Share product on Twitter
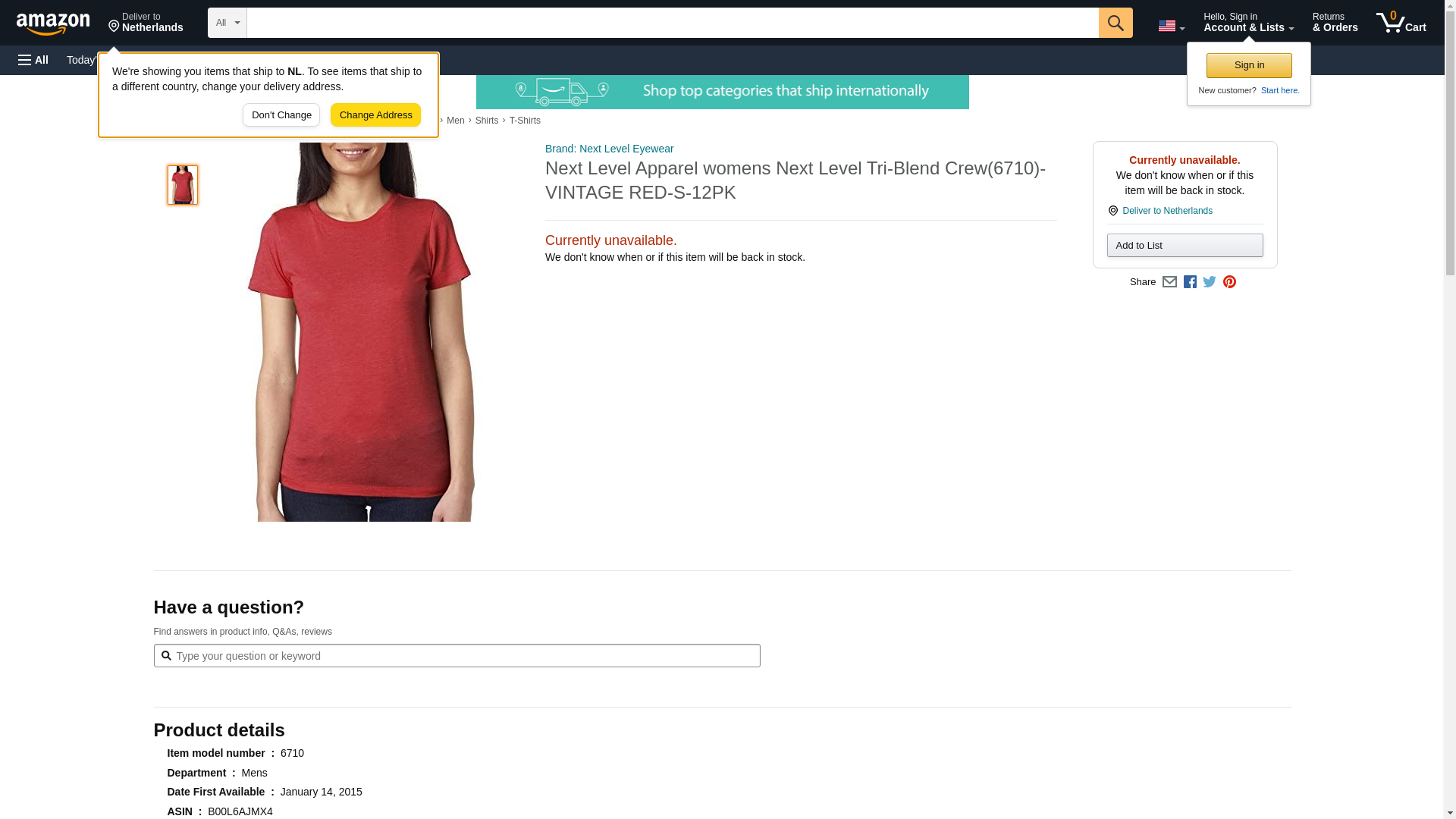 [x=1210, y=282]
